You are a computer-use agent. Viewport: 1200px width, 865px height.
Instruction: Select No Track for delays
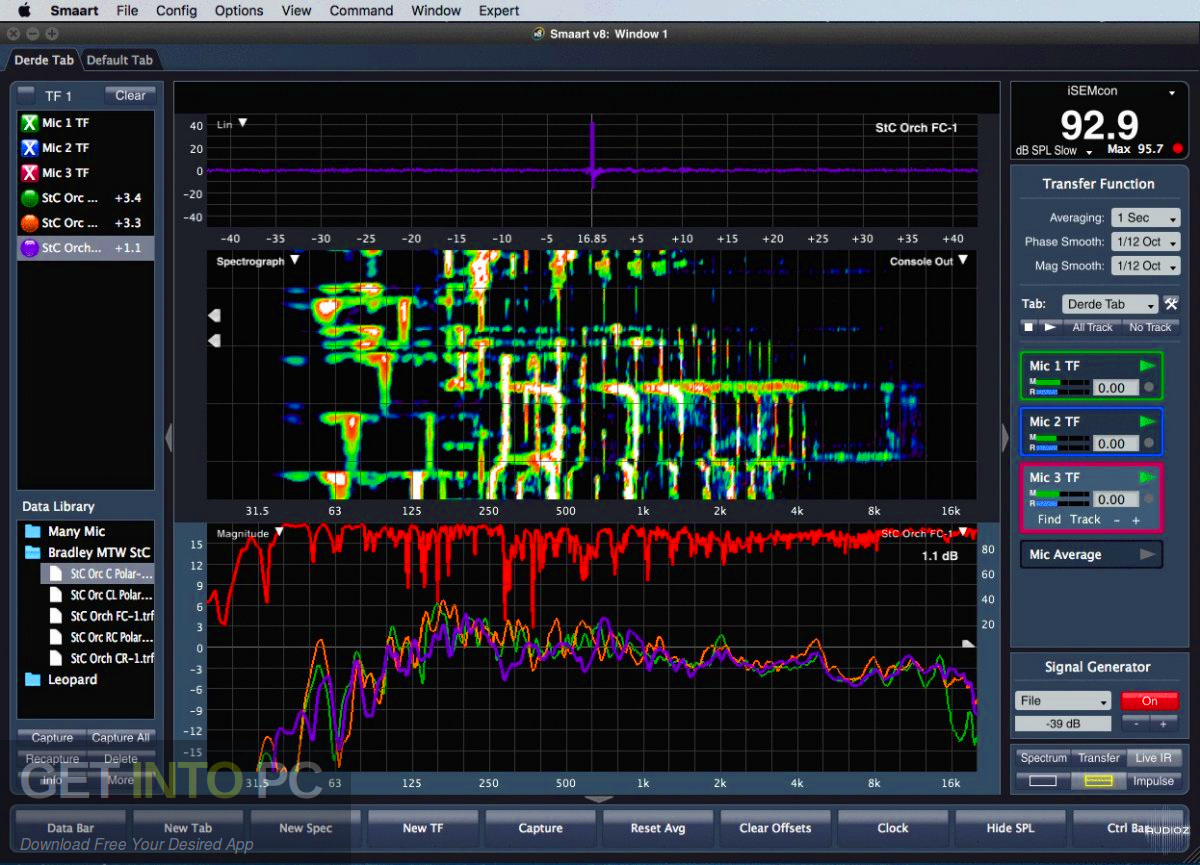click(1150, 327)
